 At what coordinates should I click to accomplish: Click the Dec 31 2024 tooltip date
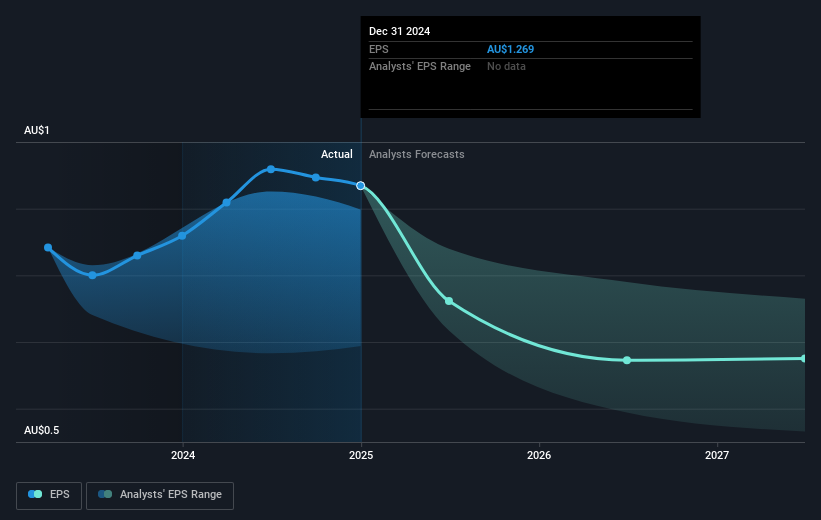(x=400, y=31)
